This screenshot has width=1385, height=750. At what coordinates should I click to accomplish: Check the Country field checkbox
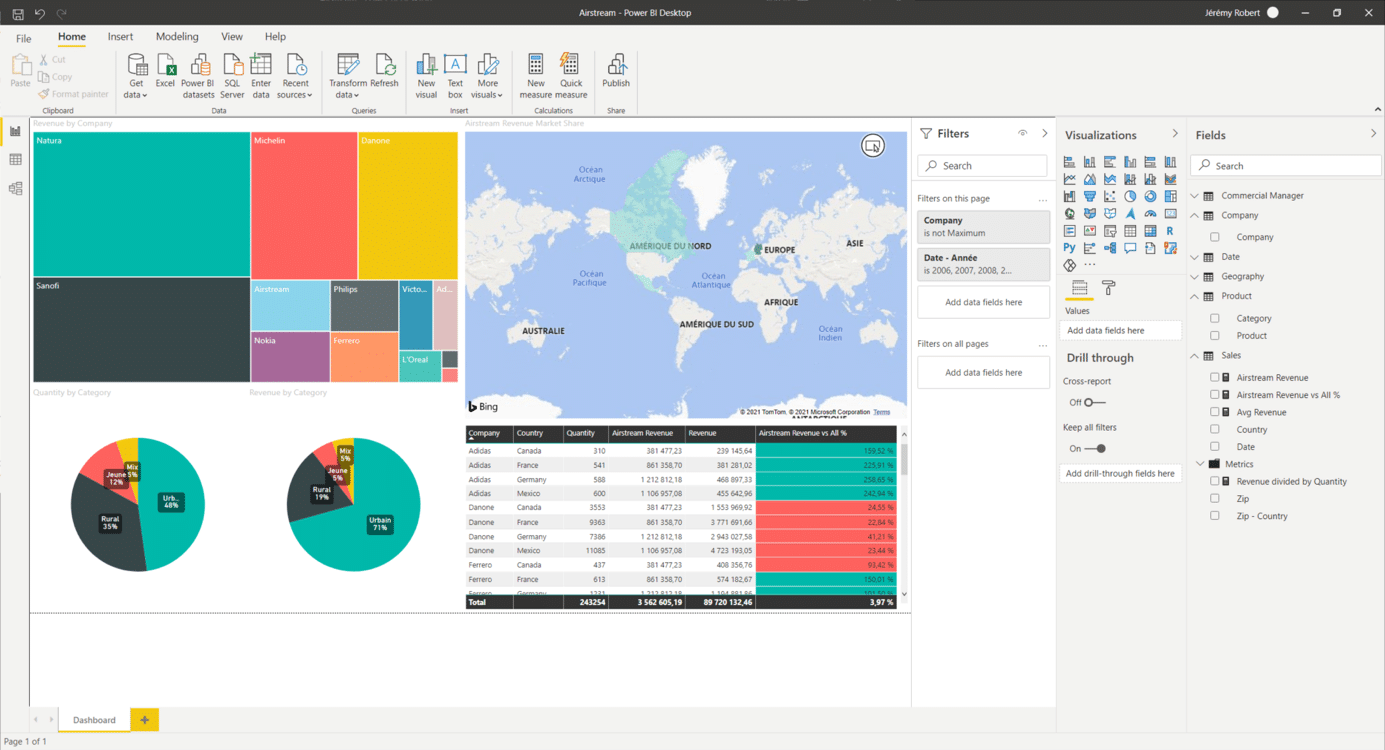click(1215, 429)
